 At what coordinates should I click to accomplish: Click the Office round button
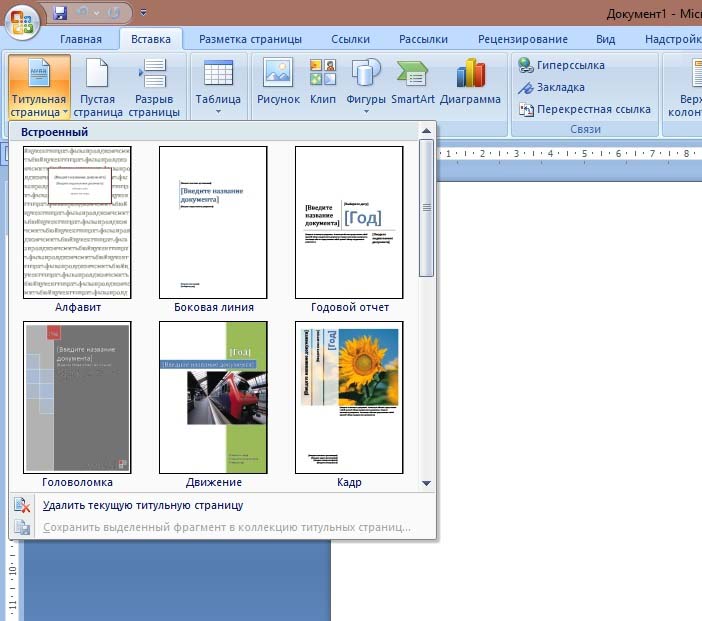[22, 21]
